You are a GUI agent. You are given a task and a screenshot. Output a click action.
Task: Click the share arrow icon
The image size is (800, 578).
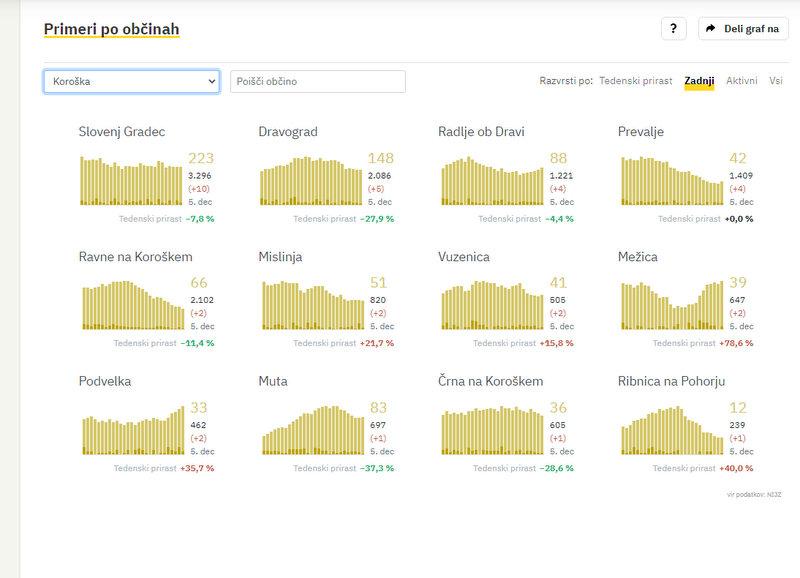pyautogui.click(x=711, y=29)
